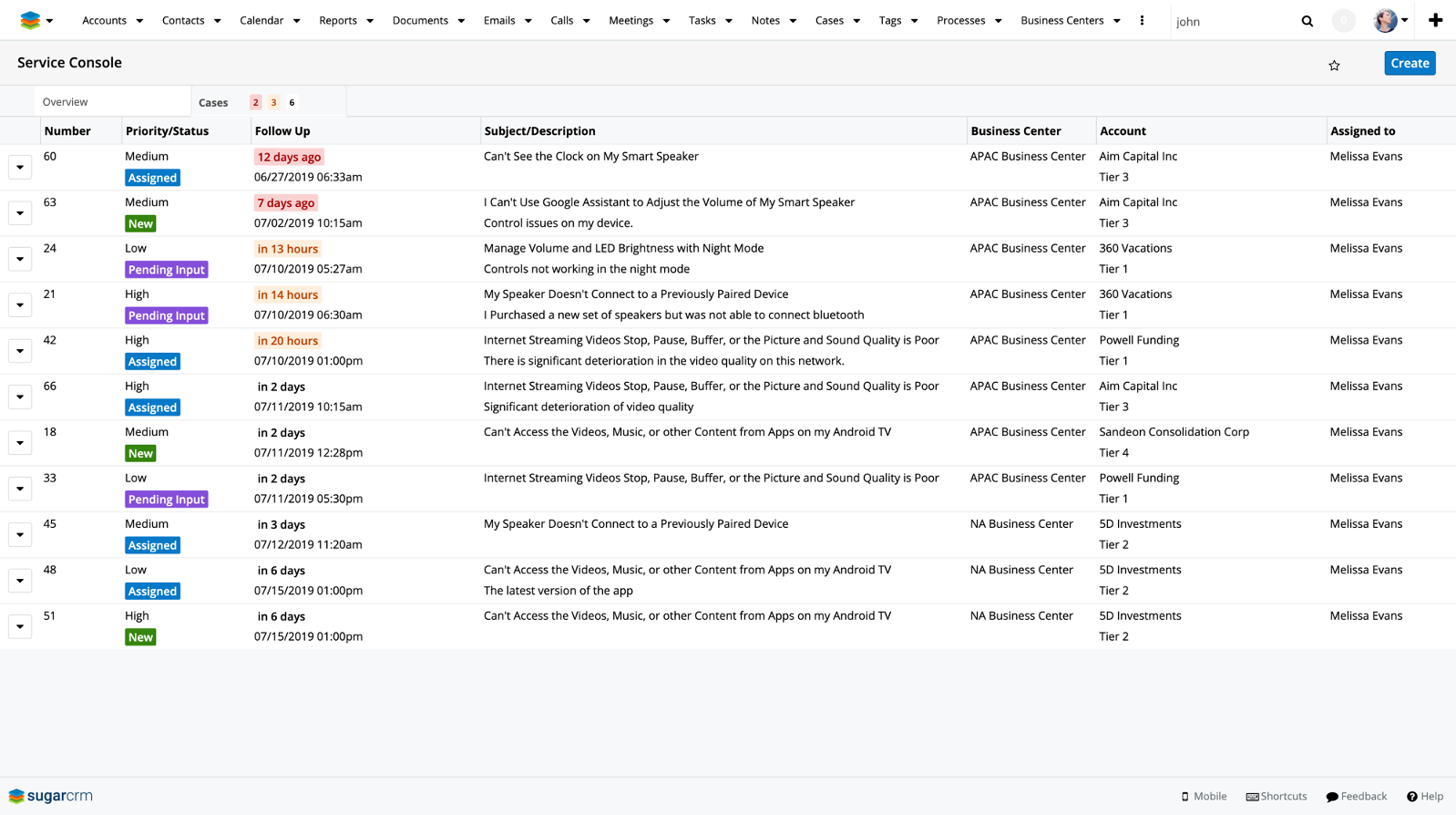Viewport: 1456px width, 815px height.
Task: Click the notifications circle icon
Action: pyautogui.click(x=1343, y=21)
